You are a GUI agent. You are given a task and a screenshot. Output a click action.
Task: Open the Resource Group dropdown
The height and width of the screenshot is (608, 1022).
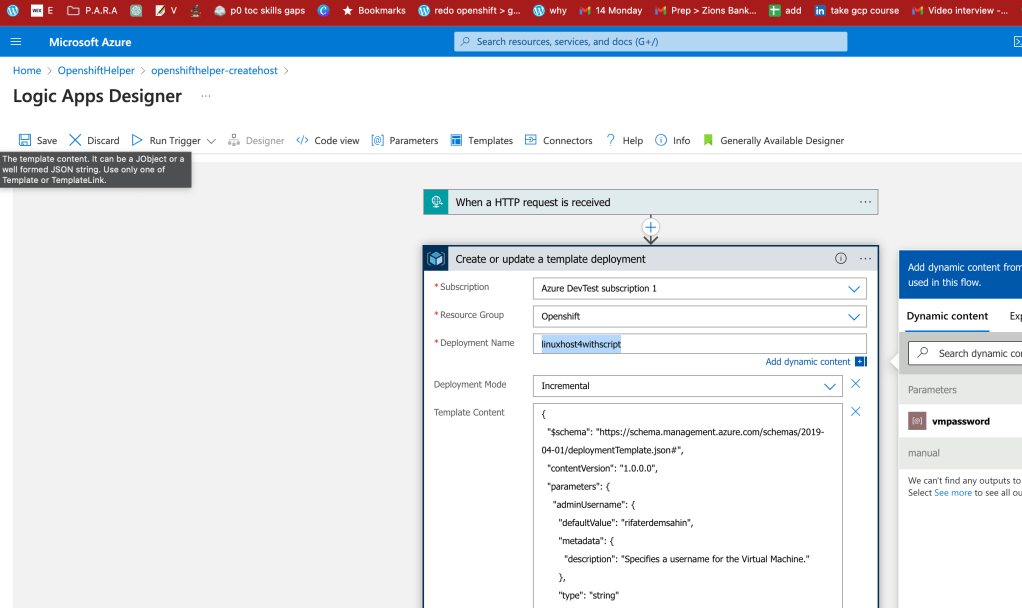(x=699, y=316)
